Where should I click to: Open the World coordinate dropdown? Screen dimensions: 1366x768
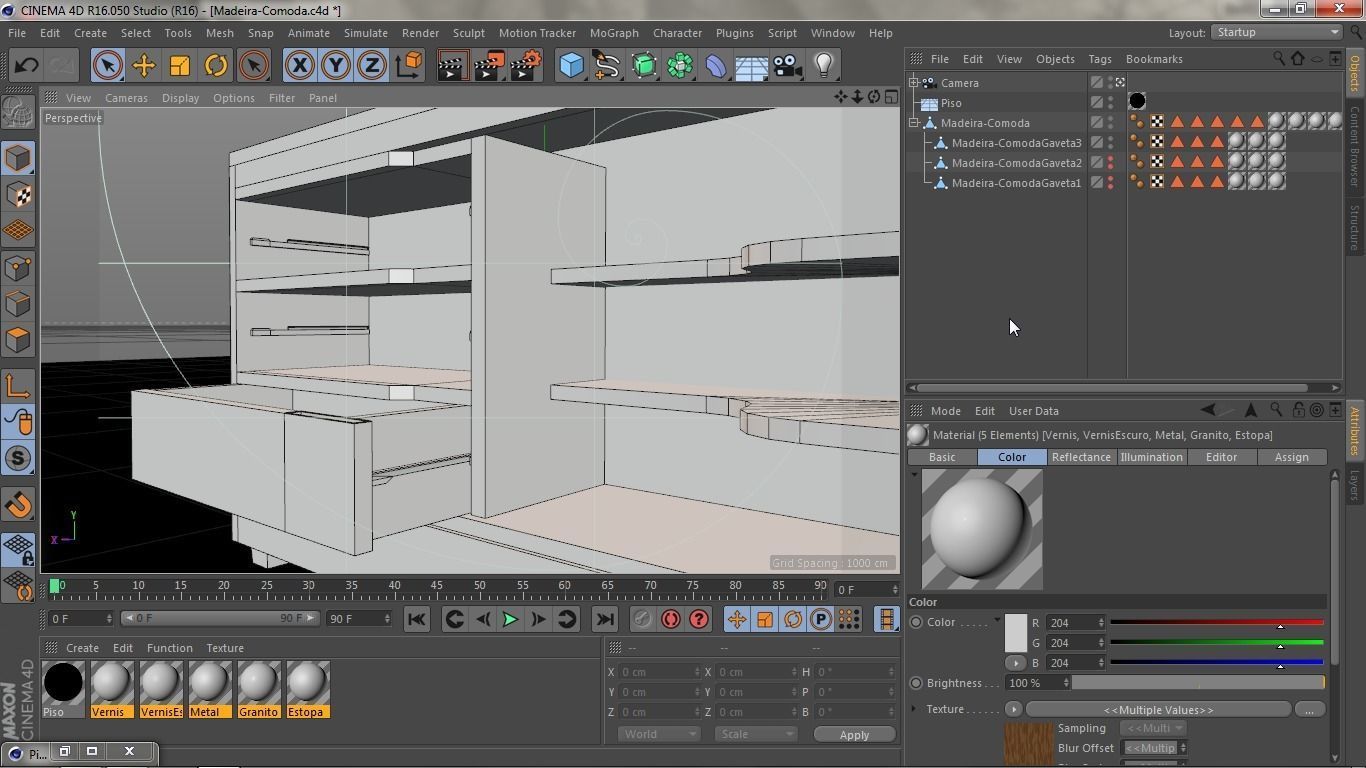pyautogui.click(x=657, y=734)
